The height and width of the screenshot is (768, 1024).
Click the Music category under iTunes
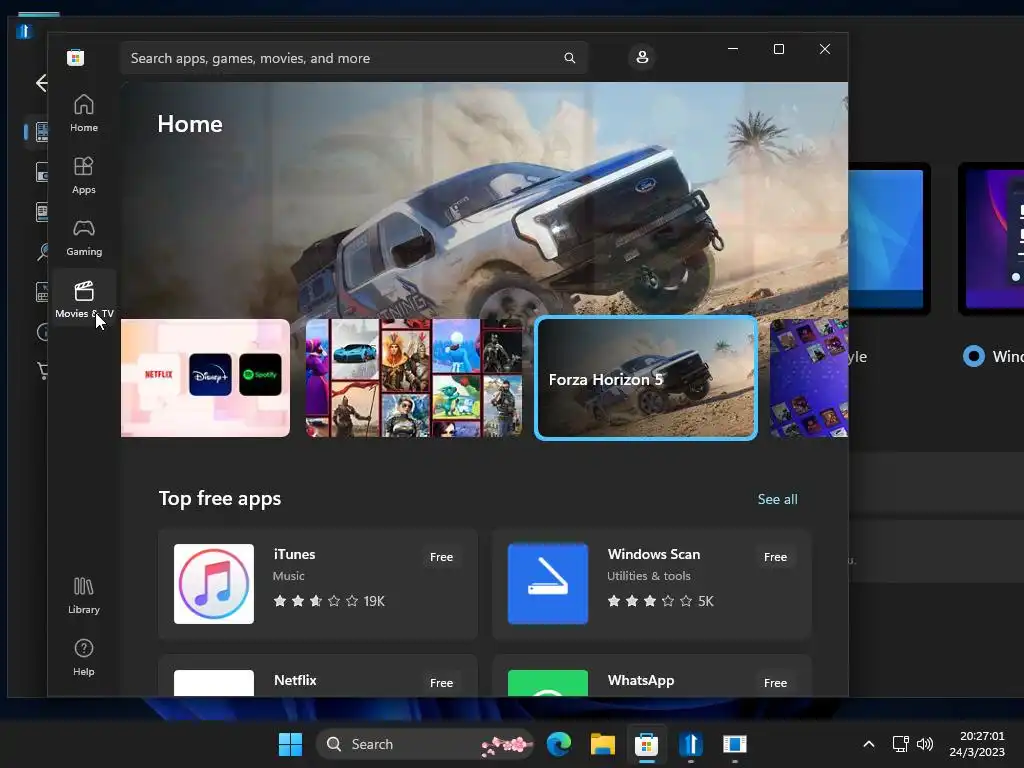coord(289,576)
